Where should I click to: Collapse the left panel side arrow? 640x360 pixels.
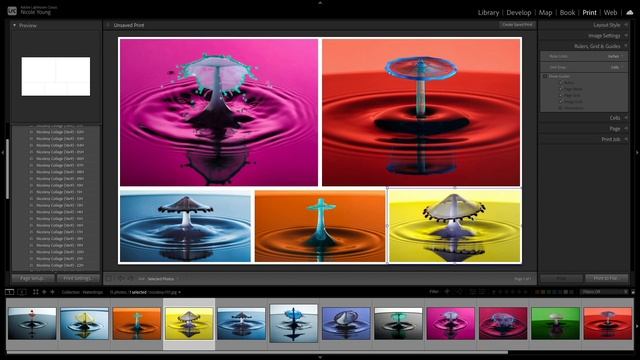(x=2, y=153)
